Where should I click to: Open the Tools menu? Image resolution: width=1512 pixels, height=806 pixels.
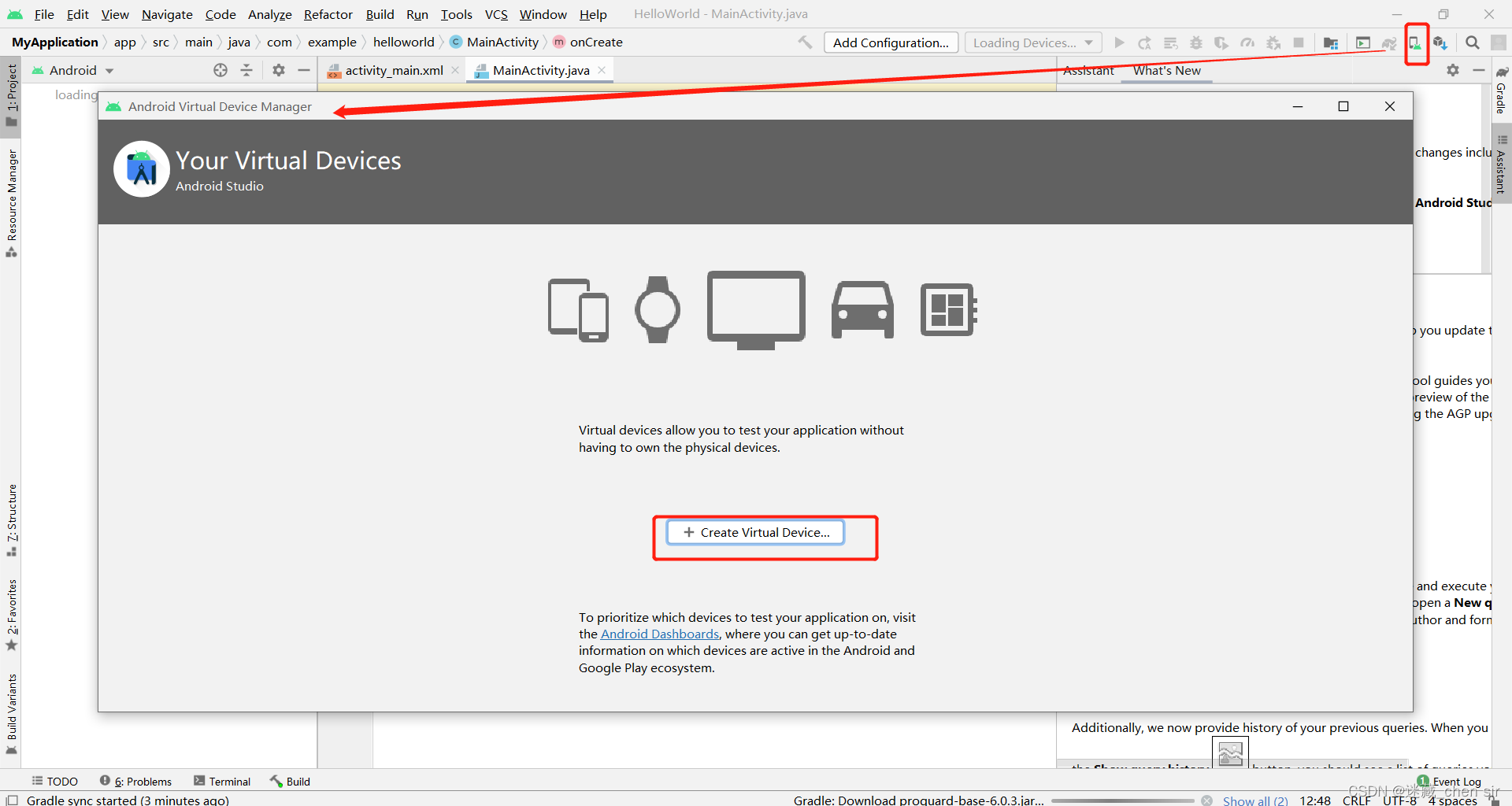pyautogui.click(x=456, y=14)
